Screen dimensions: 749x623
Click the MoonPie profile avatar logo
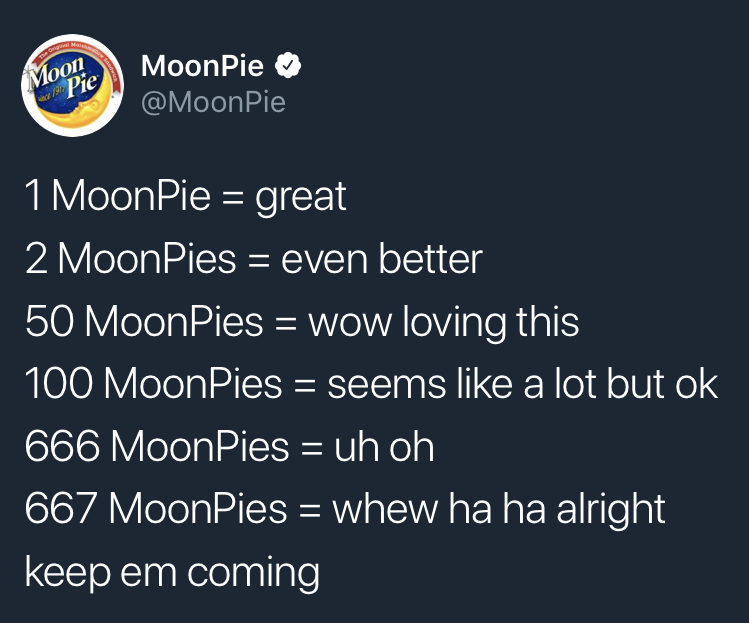coord(73,88)
